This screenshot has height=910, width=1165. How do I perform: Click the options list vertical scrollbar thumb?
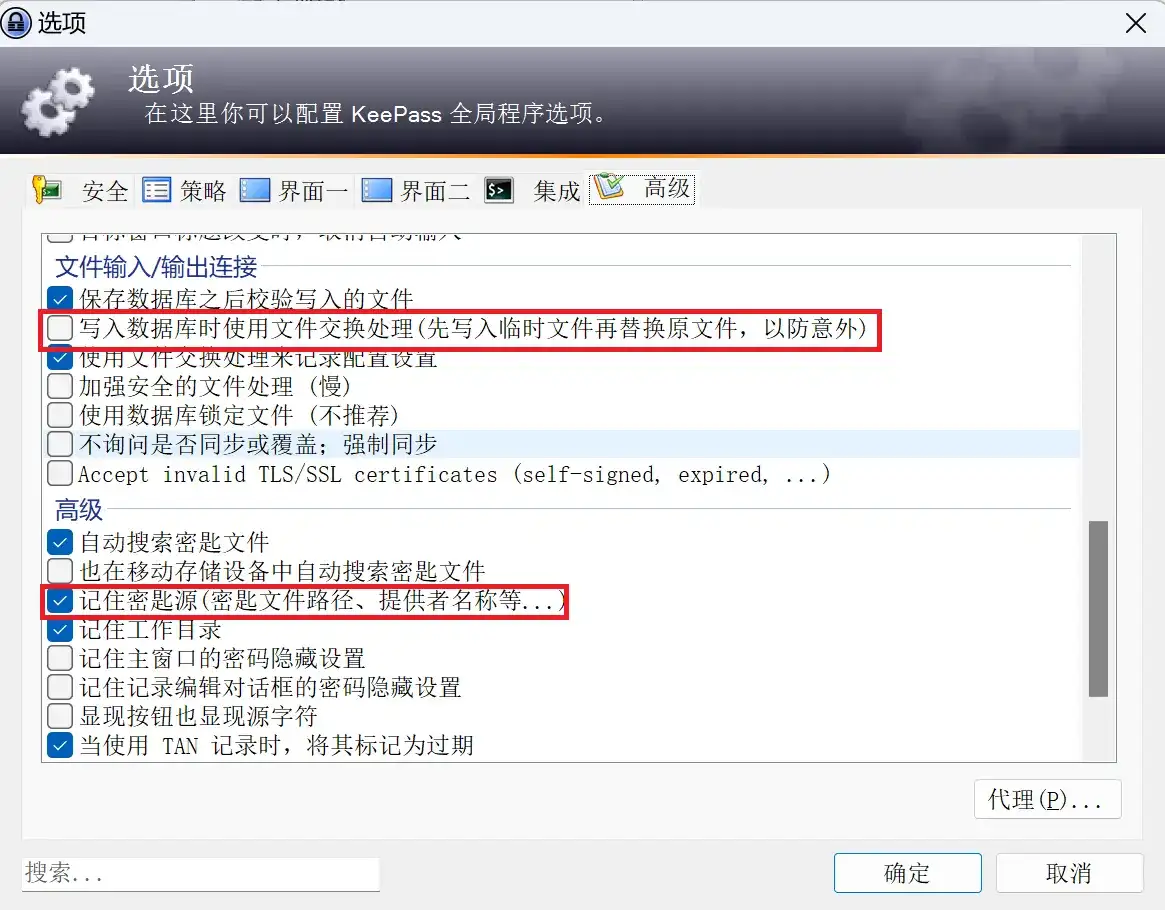(1098, 609)
